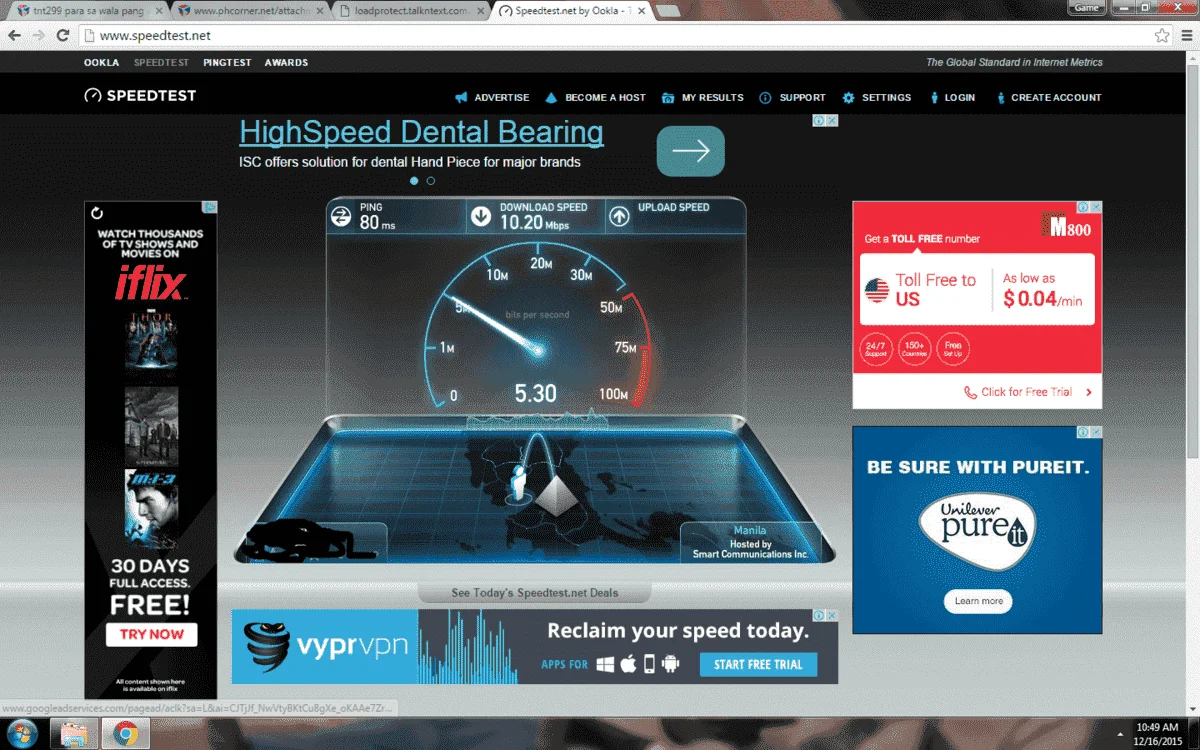Click the SPEEDTEST logo
This screenshot has width=1200, height=750.
pyautogui.click(x=140, y=96)
